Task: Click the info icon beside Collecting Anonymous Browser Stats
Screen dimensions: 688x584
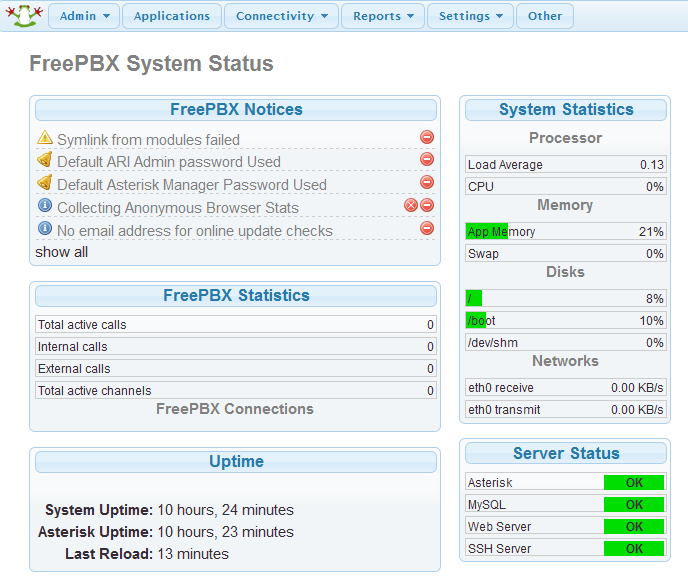Action: [x=45, y=205]
